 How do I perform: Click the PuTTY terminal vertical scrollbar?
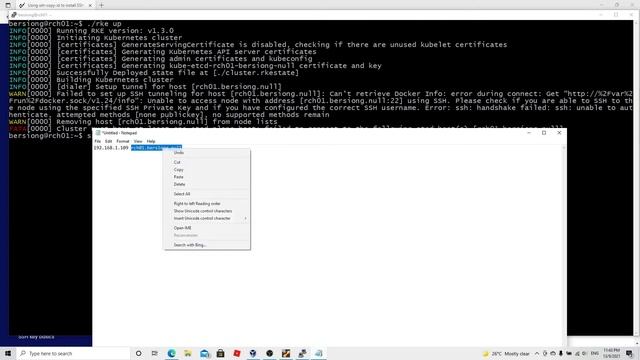pyautogui.click(x=636, y=178)
